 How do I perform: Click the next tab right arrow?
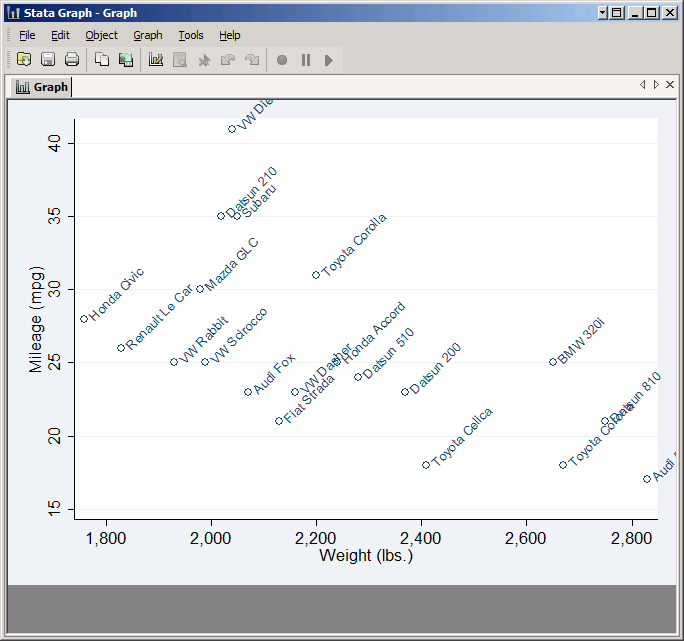click(x=656, y=85)
